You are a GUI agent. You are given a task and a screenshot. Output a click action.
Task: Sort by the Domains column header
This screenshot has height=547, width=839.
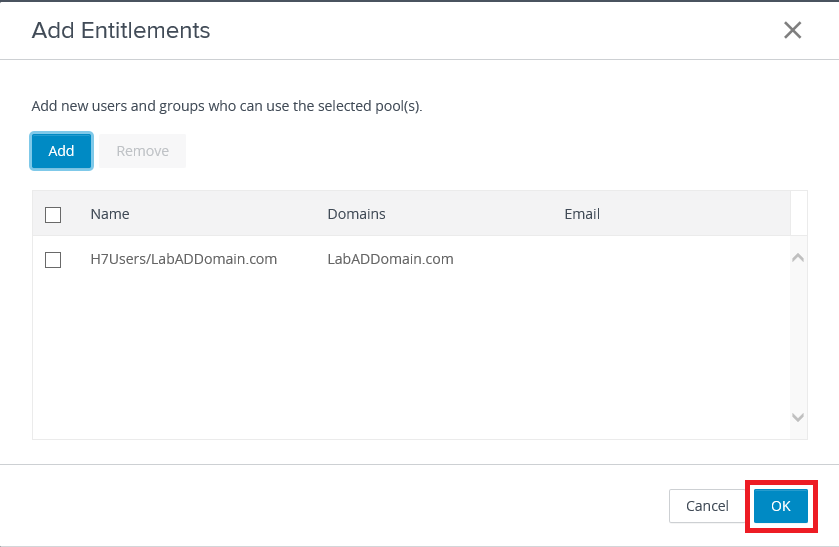pos(356,214)
